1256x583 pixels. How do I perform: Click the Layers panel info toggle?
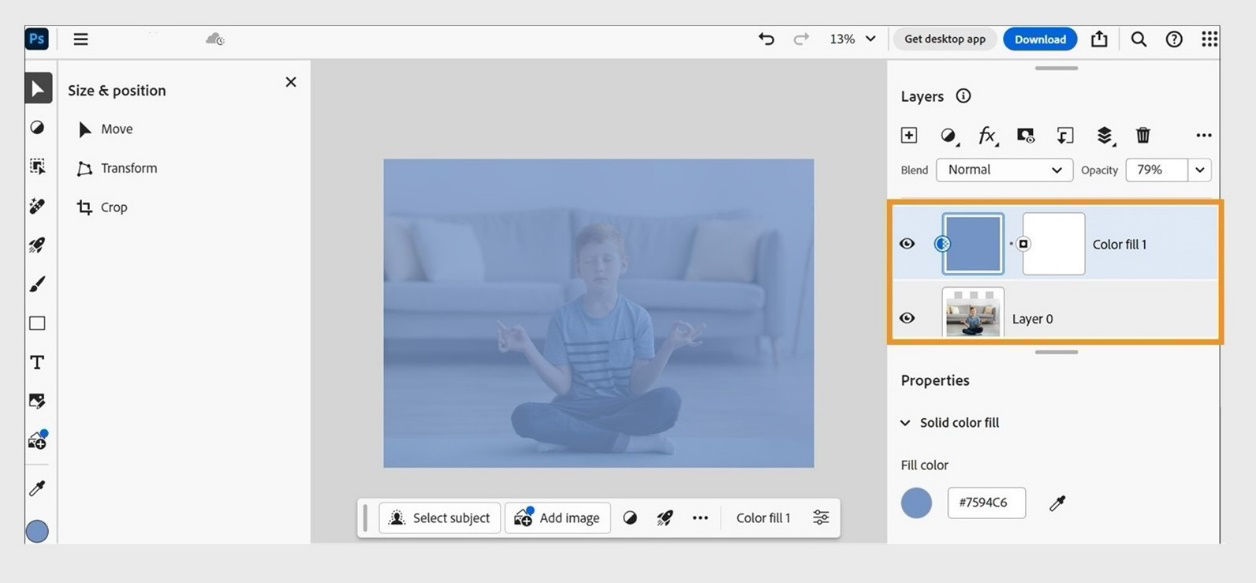click(x=962, y=95)
